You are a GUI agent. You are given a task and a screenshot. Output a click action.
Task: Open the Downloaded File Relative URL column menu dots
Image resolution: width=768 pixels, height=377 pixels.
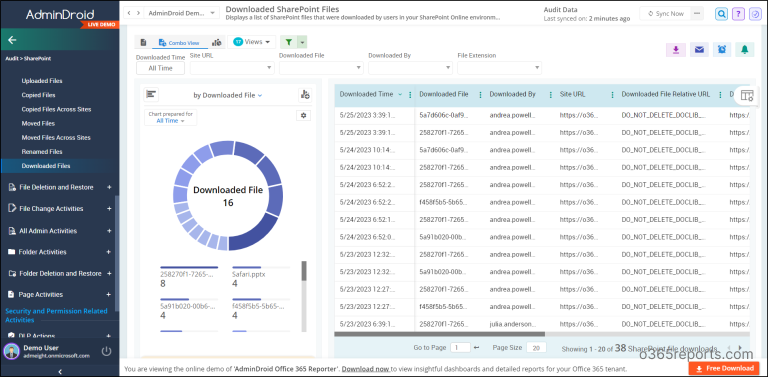coord(720,94)
